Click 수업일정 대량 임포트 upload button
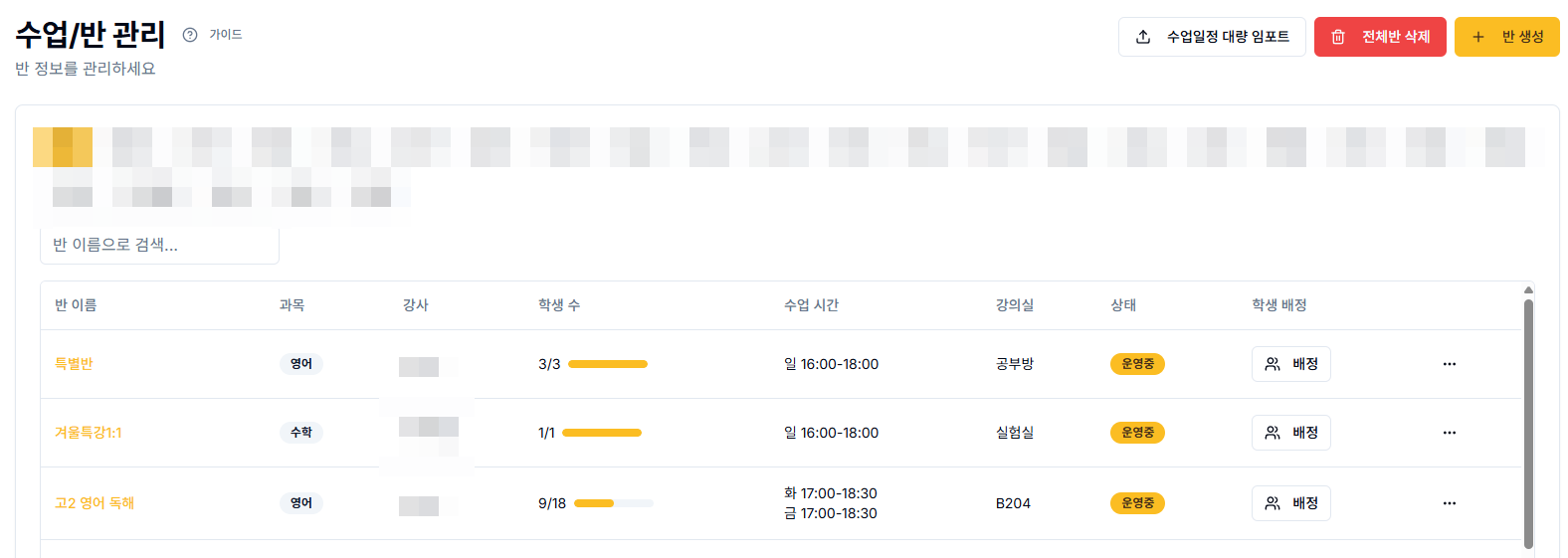 pyautogui.click(x=1212, y=37)
